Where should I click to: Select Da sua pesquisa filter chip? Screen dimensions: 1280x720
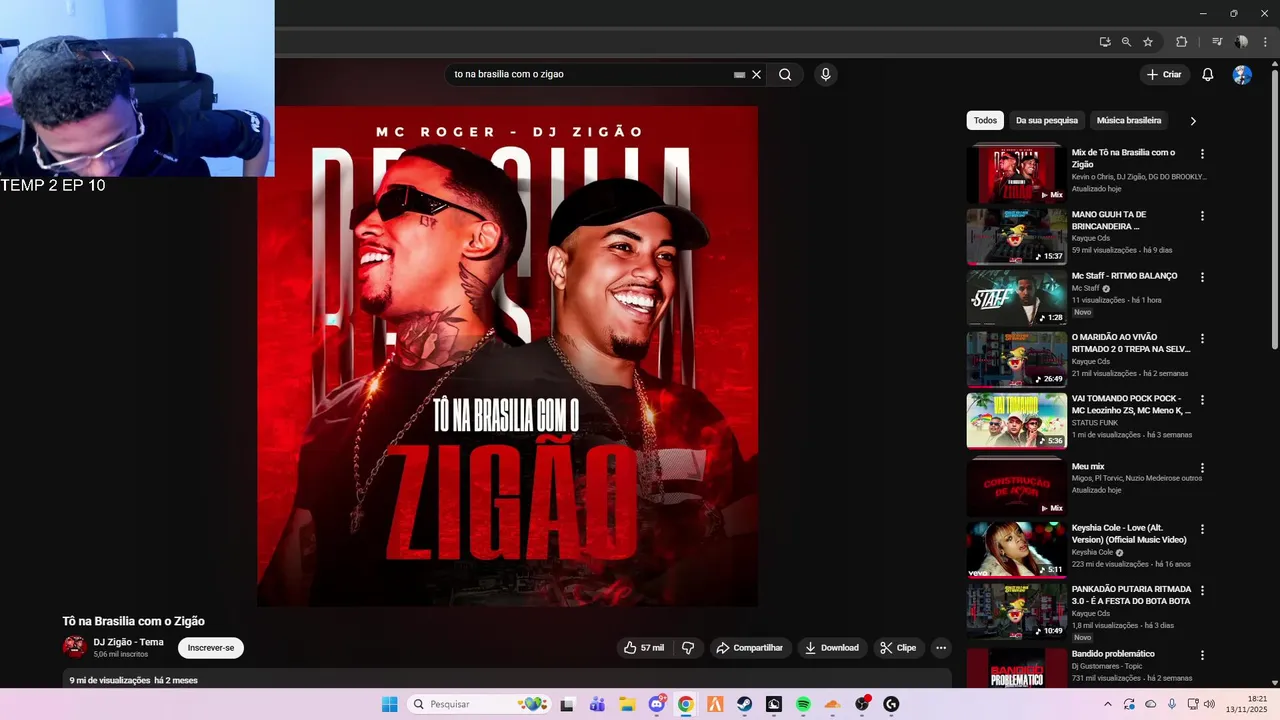[1047, 120]
